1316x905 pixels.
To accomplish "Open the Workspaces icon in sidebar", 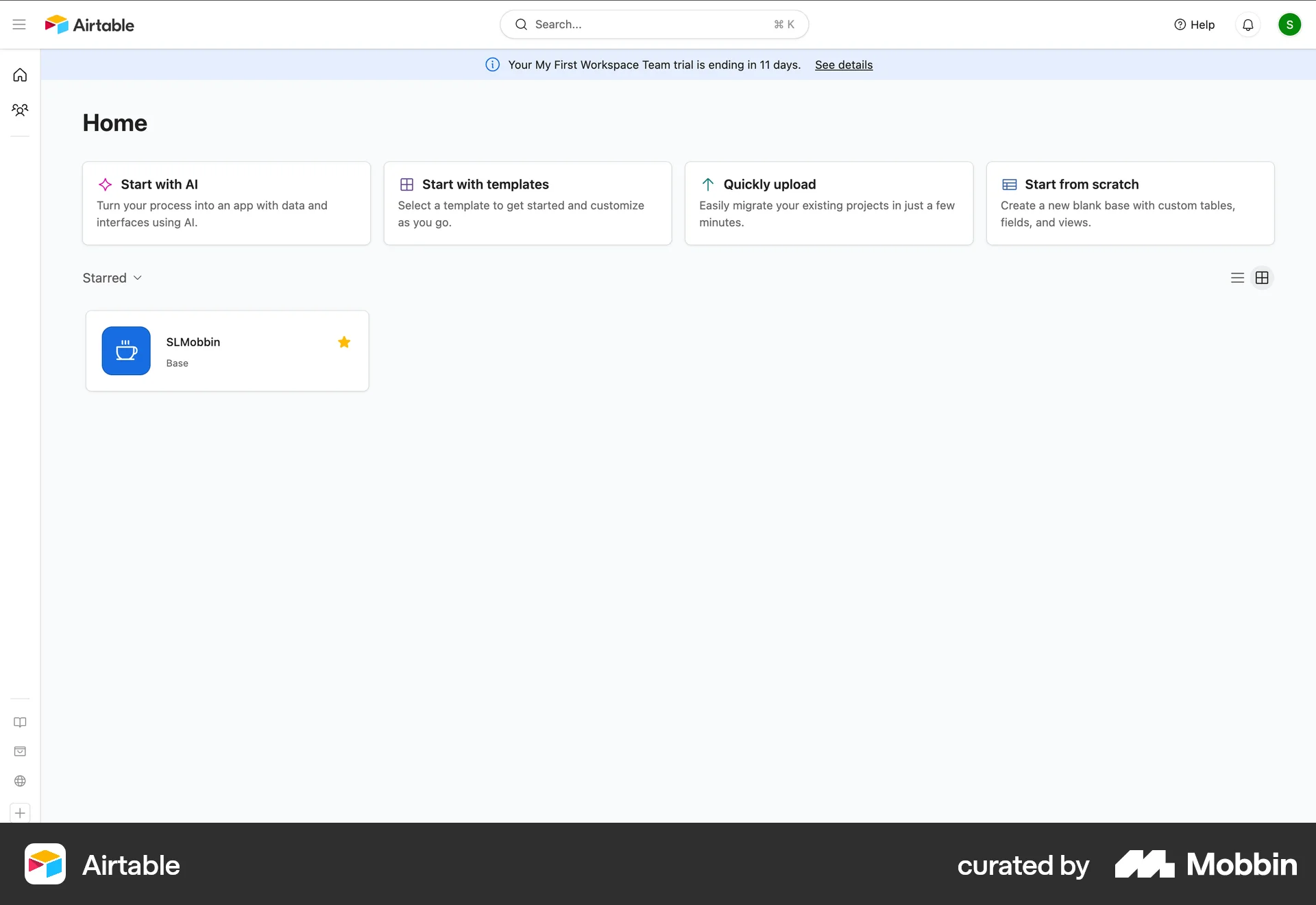I will click(x=20, y=110).
